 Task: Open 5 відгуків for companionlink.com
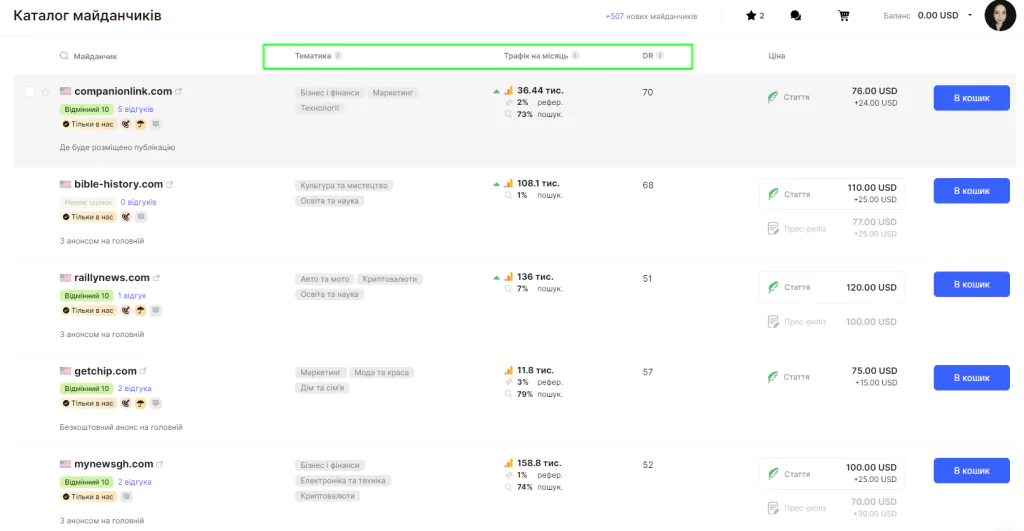135,109
